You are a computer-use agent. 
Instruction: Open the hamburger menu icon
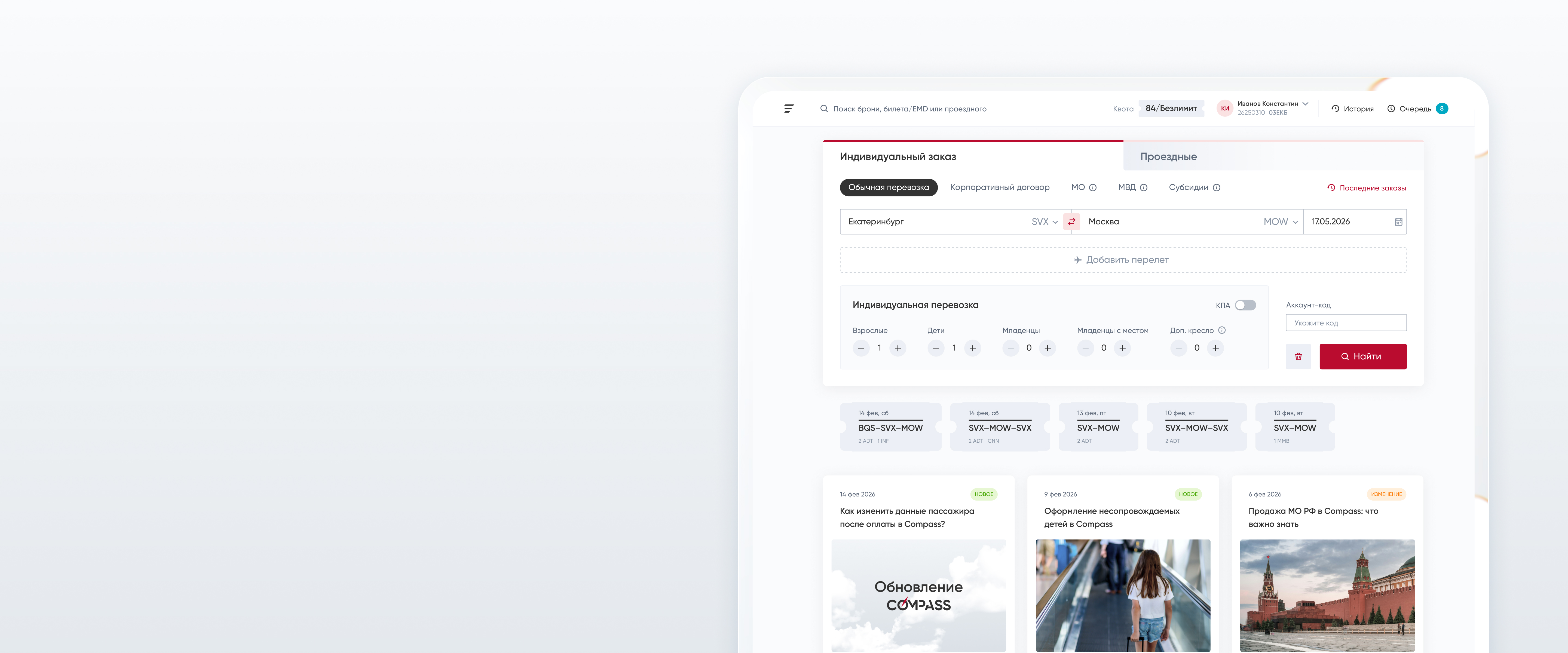coord(789,108)
